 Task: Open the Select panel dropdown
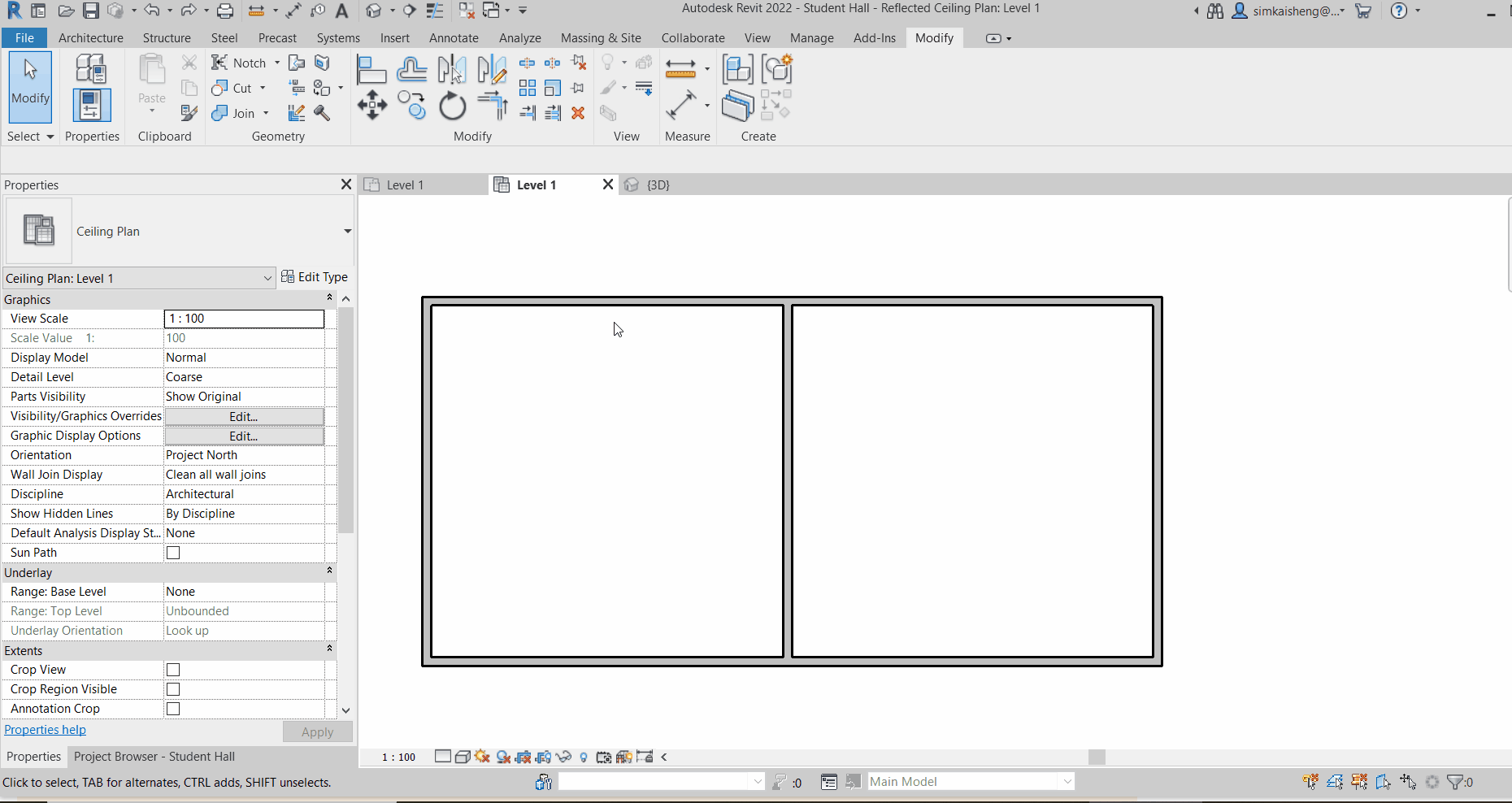point(31,137)
